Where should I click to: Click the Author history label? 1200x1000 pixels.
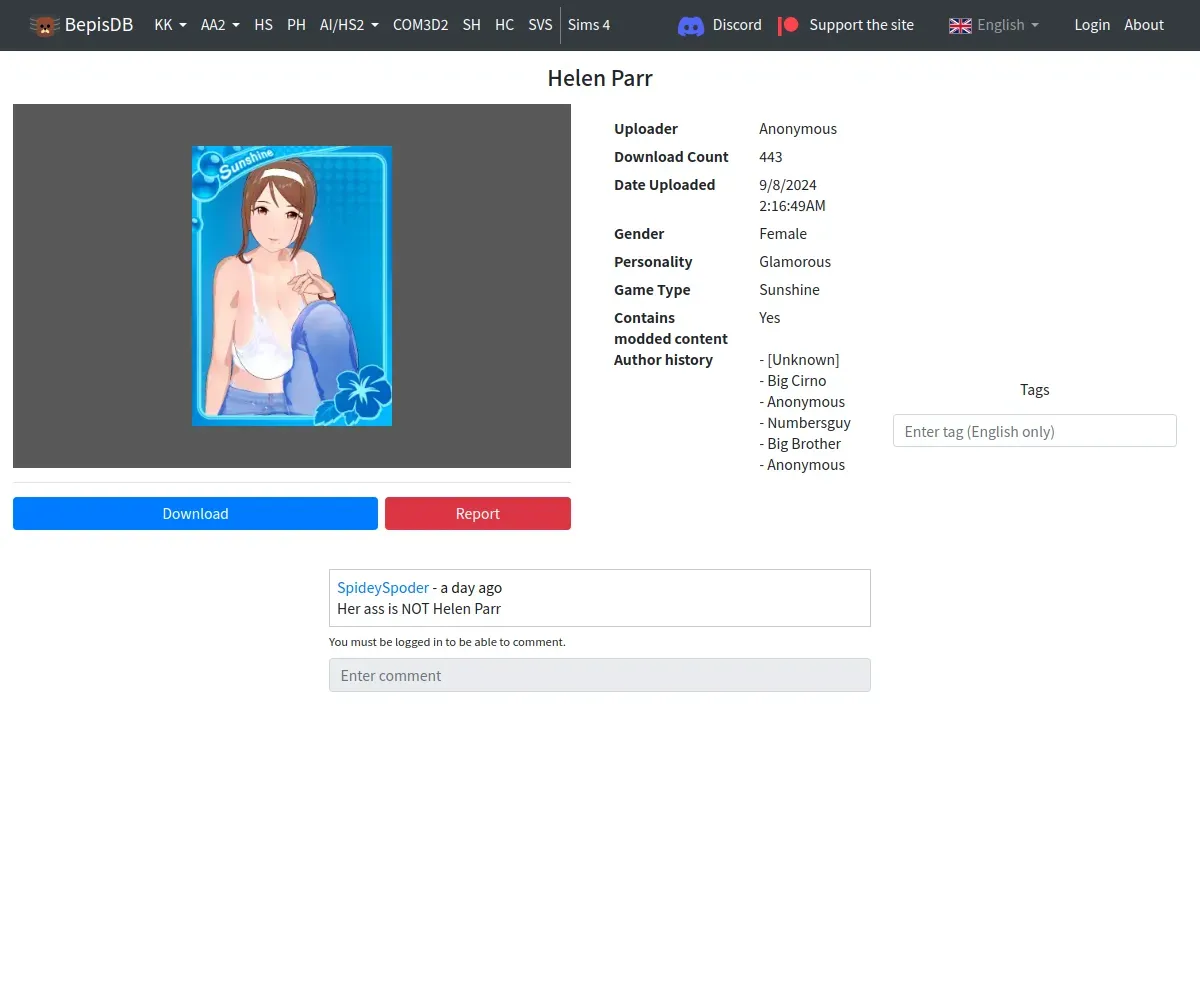663,360
